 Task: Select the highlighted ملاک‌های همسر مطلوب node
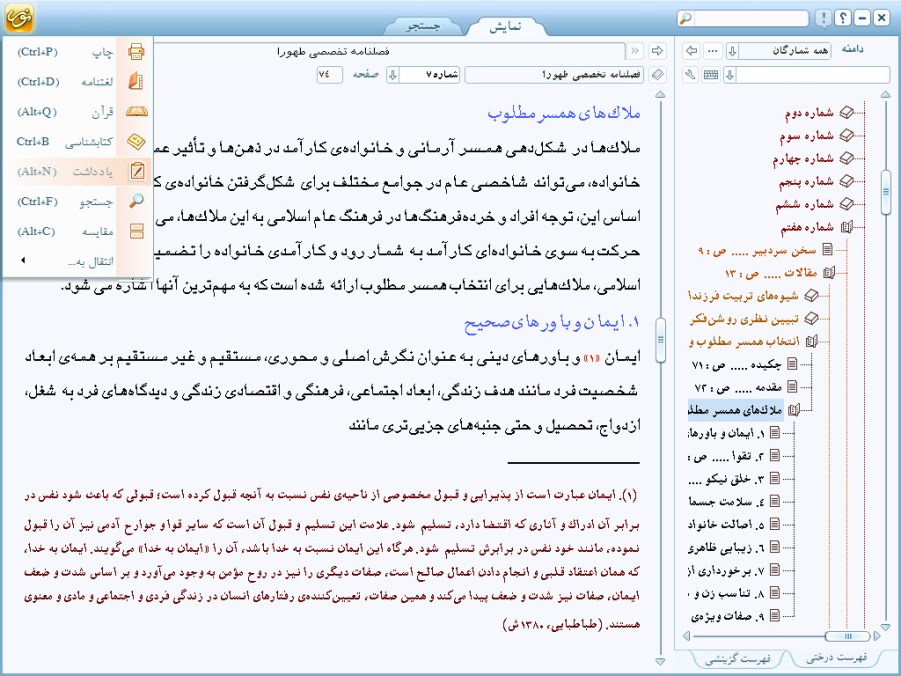coord(735,410)
